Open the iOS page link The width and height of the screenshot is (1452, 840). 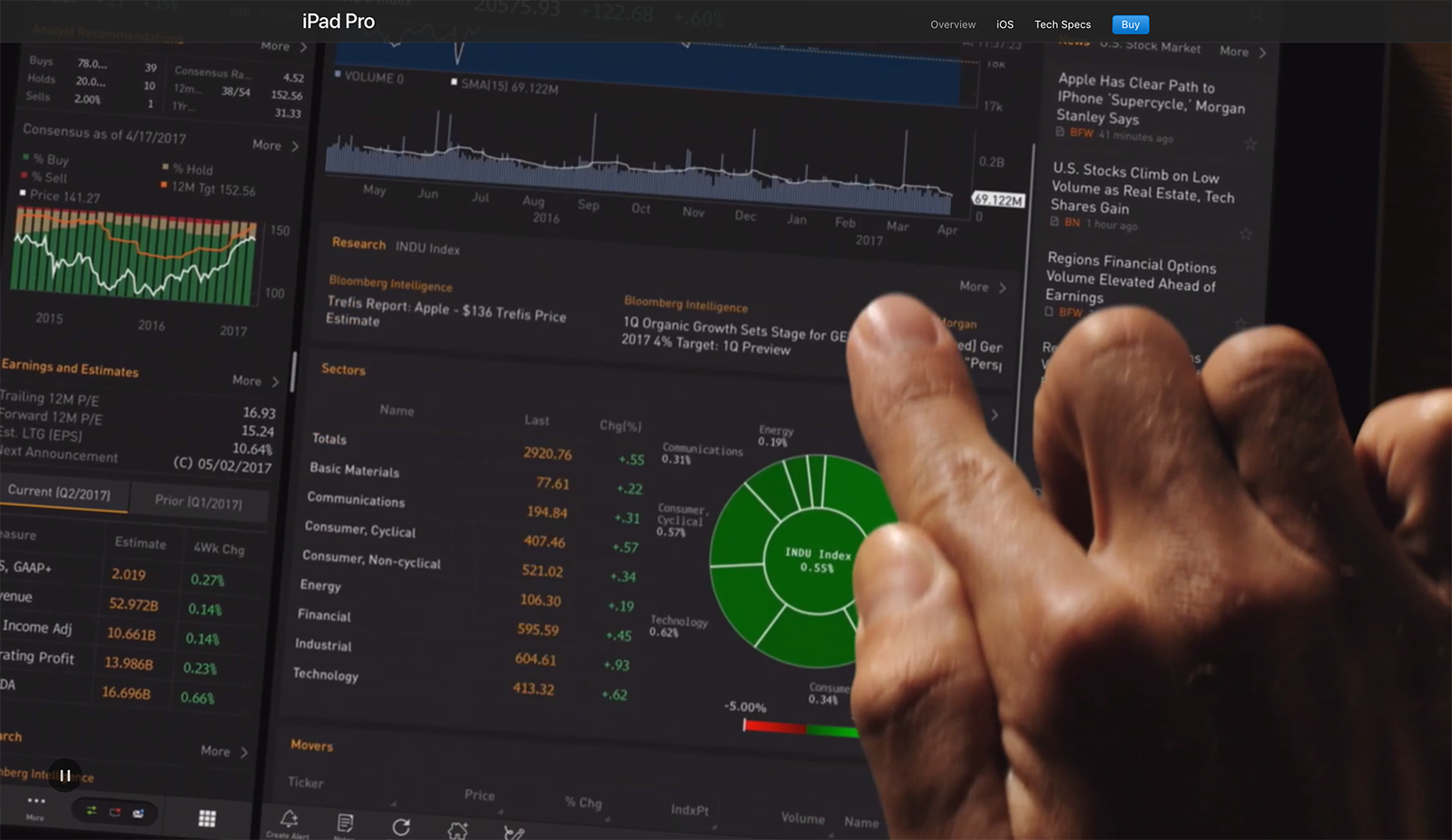point(1005,24)
